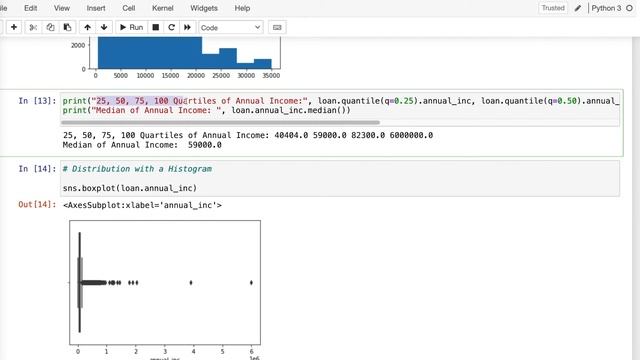The width and height of the screenshot is (640, 360).
Task: Open the command palette keyboard icon
Action: click(x=277, y=27)
